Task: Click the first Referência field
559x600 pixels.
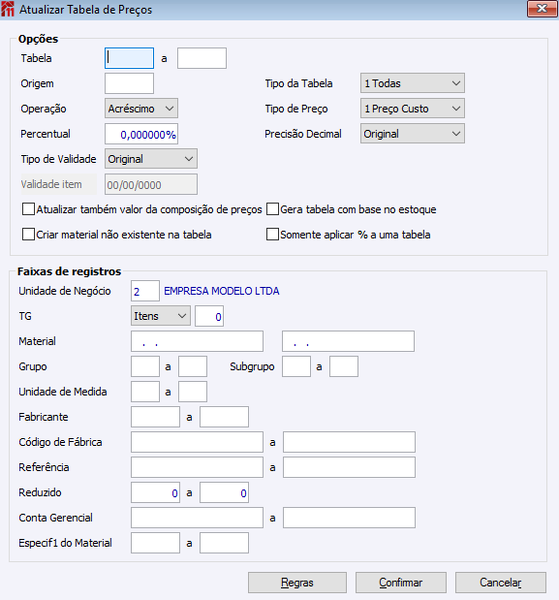Action: click(197, 467)
